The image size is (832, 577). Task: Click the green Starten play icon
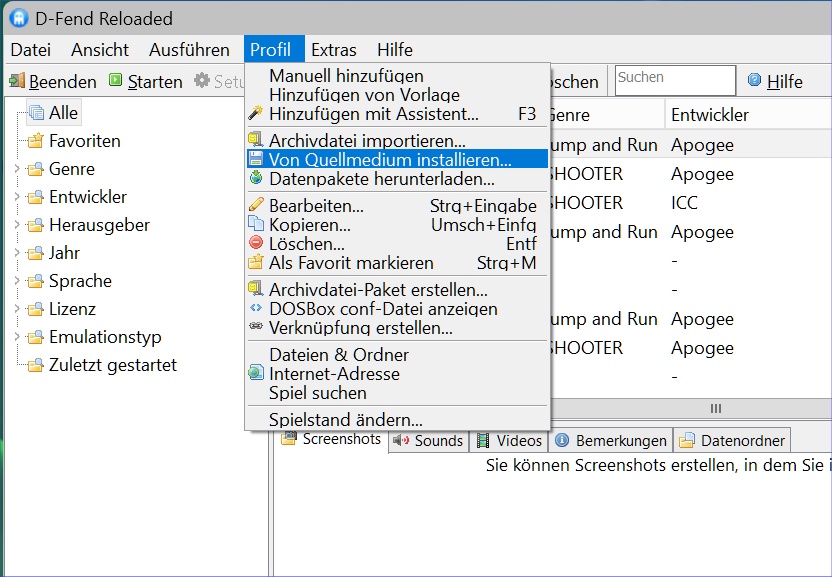click(x=115, y=80)
